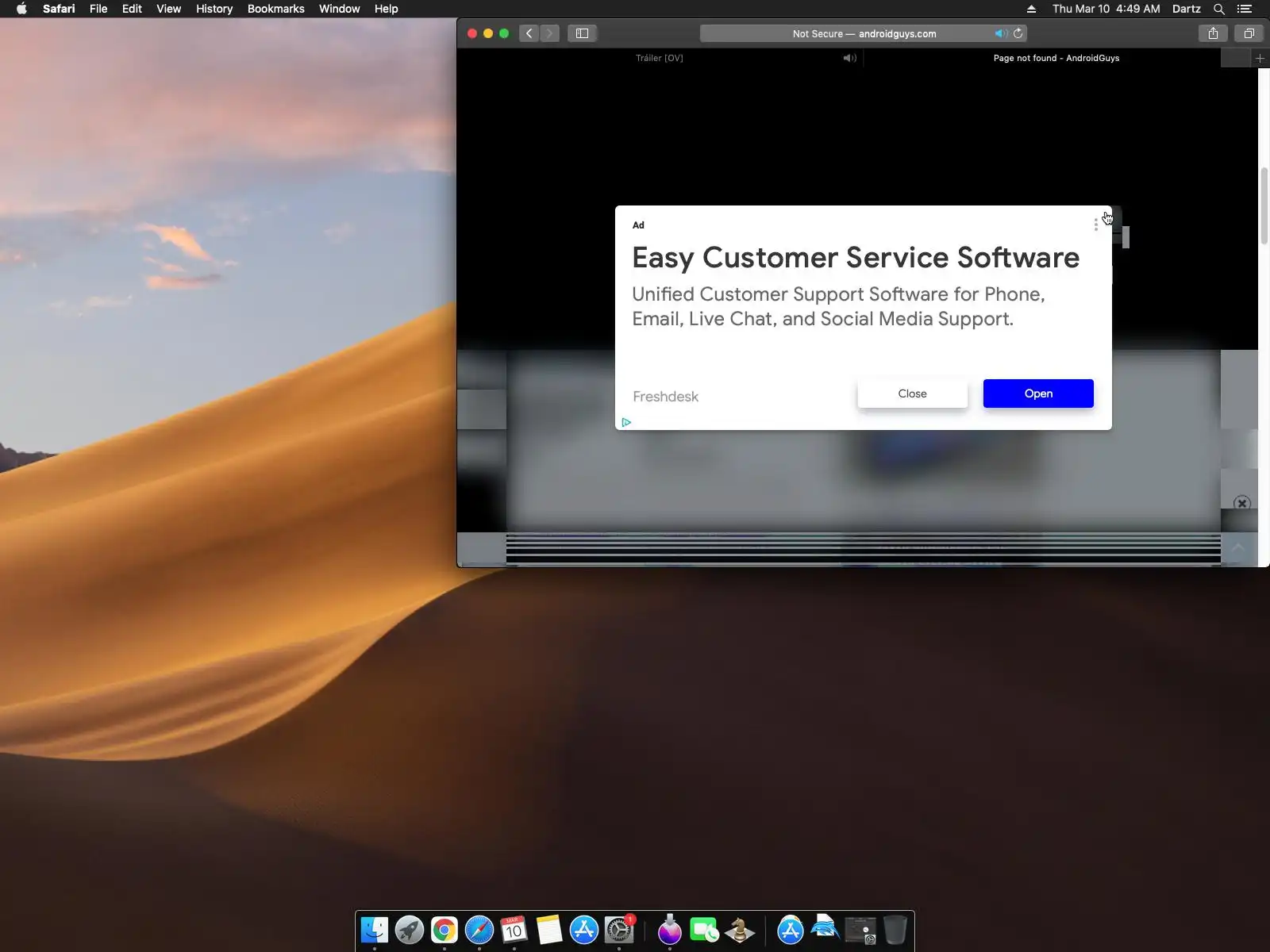
Task: Go forward using Safari's forward arrow
Action: 549,33
